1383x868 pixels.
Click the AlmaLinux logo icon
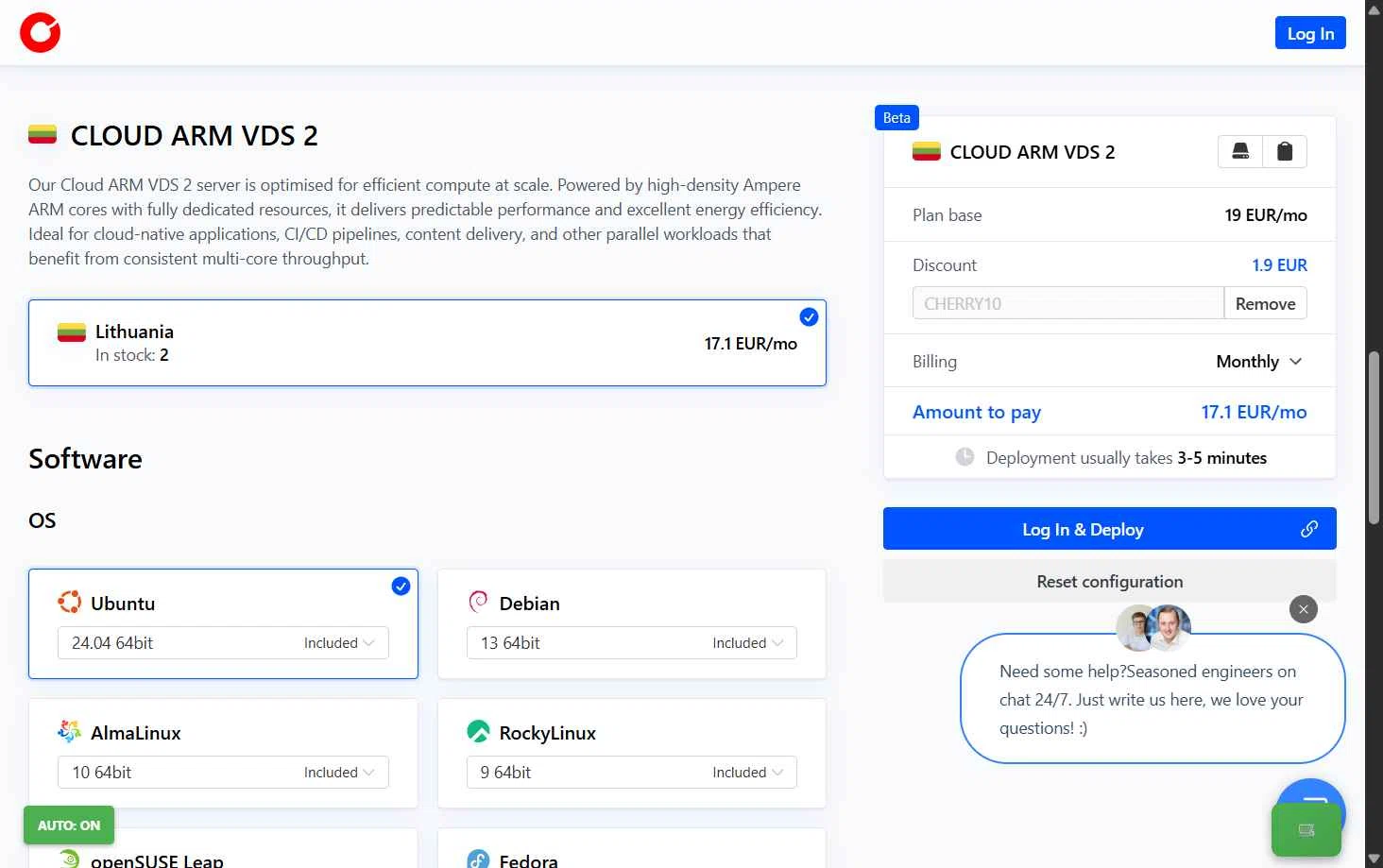(x=69, y=732)
